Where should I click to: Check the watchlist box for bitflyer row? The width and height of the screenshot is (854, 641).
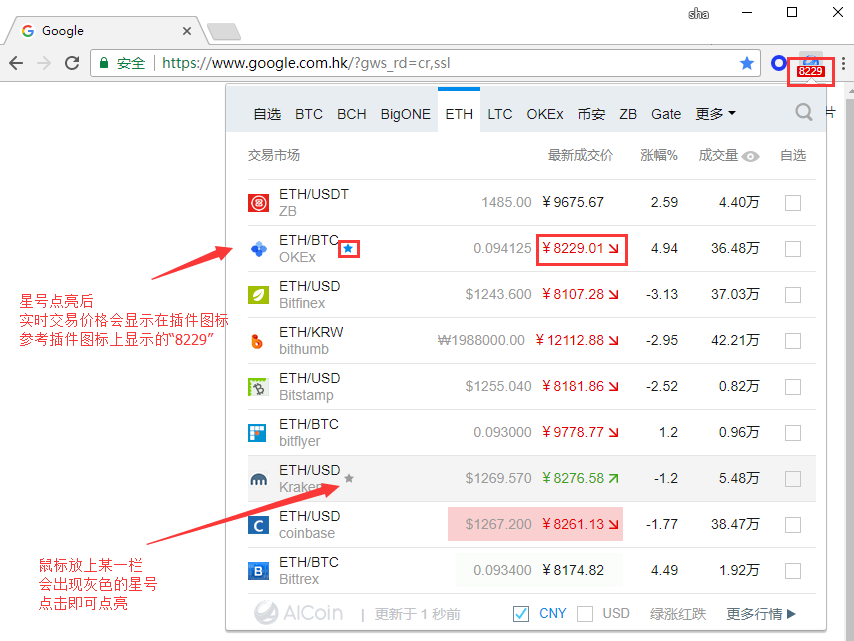[793, 433]
